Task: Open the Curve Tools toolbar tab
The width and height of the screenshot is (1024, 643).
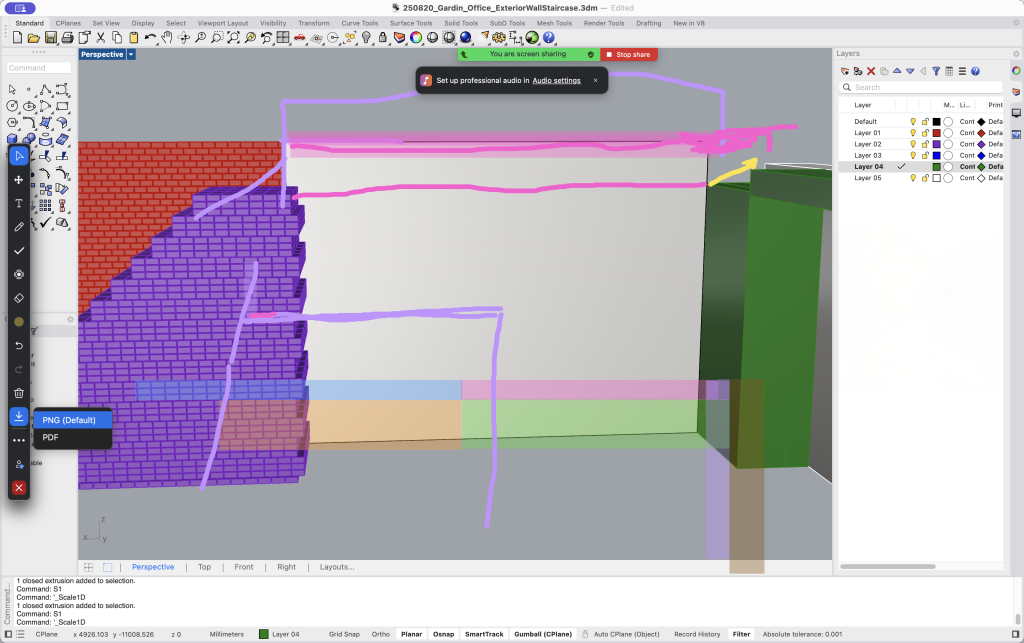Action: point(358,22)
